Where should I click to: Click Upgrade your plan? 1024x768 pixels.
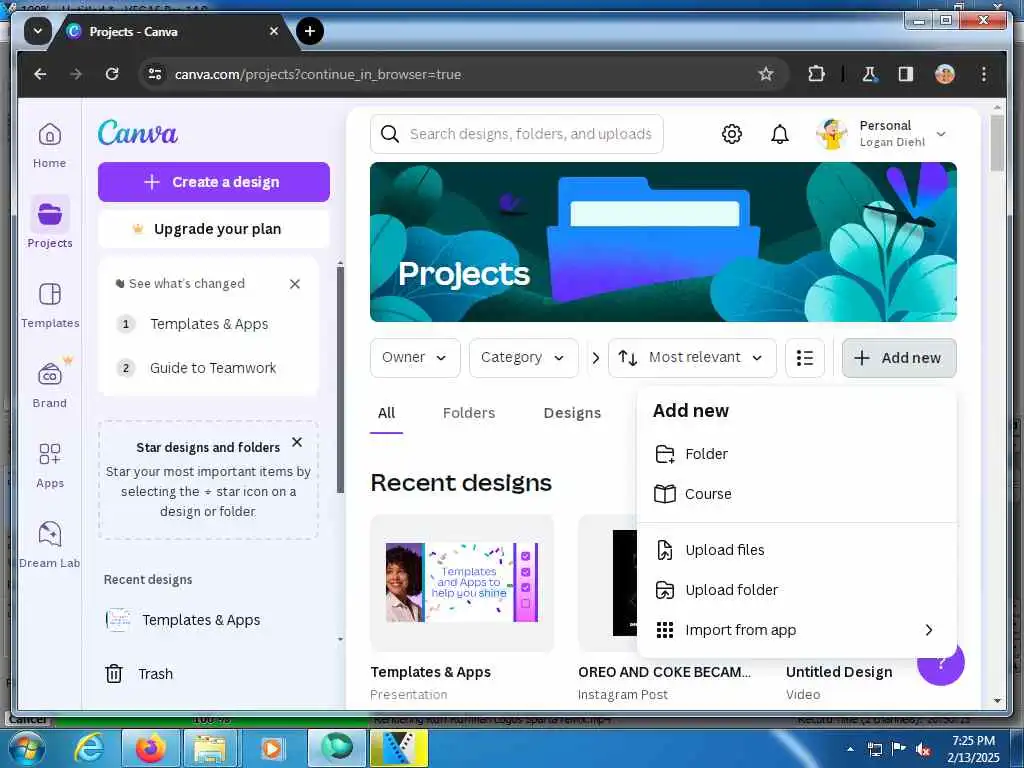pyautogui.click(x=214, y=229)
